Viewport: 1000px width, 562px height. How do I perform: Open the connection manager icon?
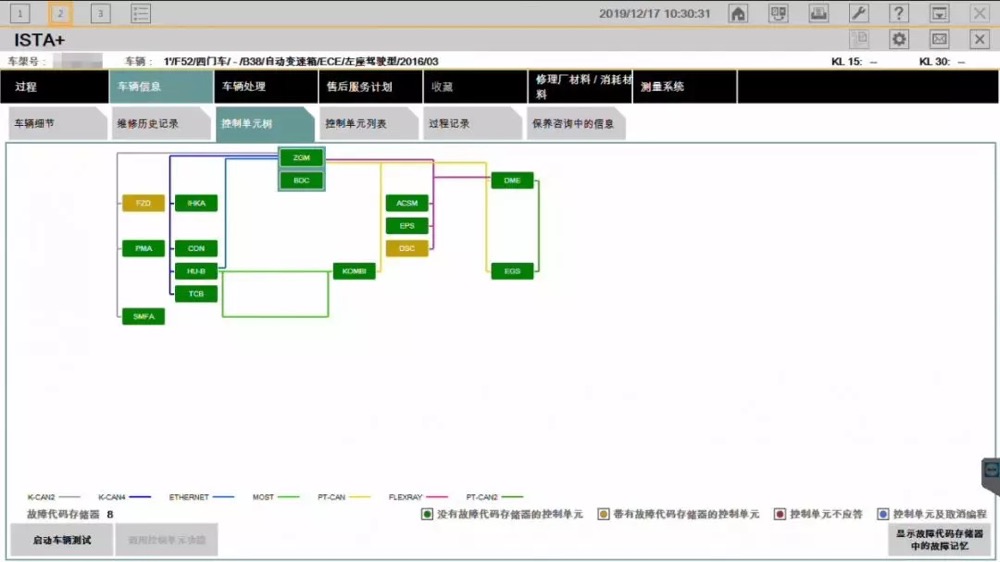point(778,13)
